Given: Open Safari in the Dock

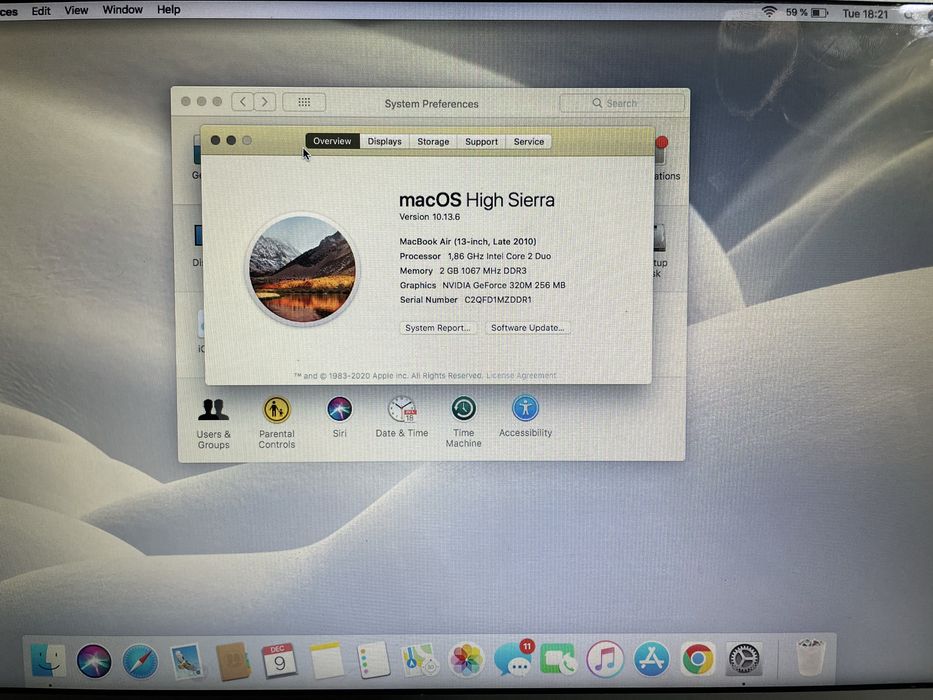Looking at the screenshot, I should [140, 661].
